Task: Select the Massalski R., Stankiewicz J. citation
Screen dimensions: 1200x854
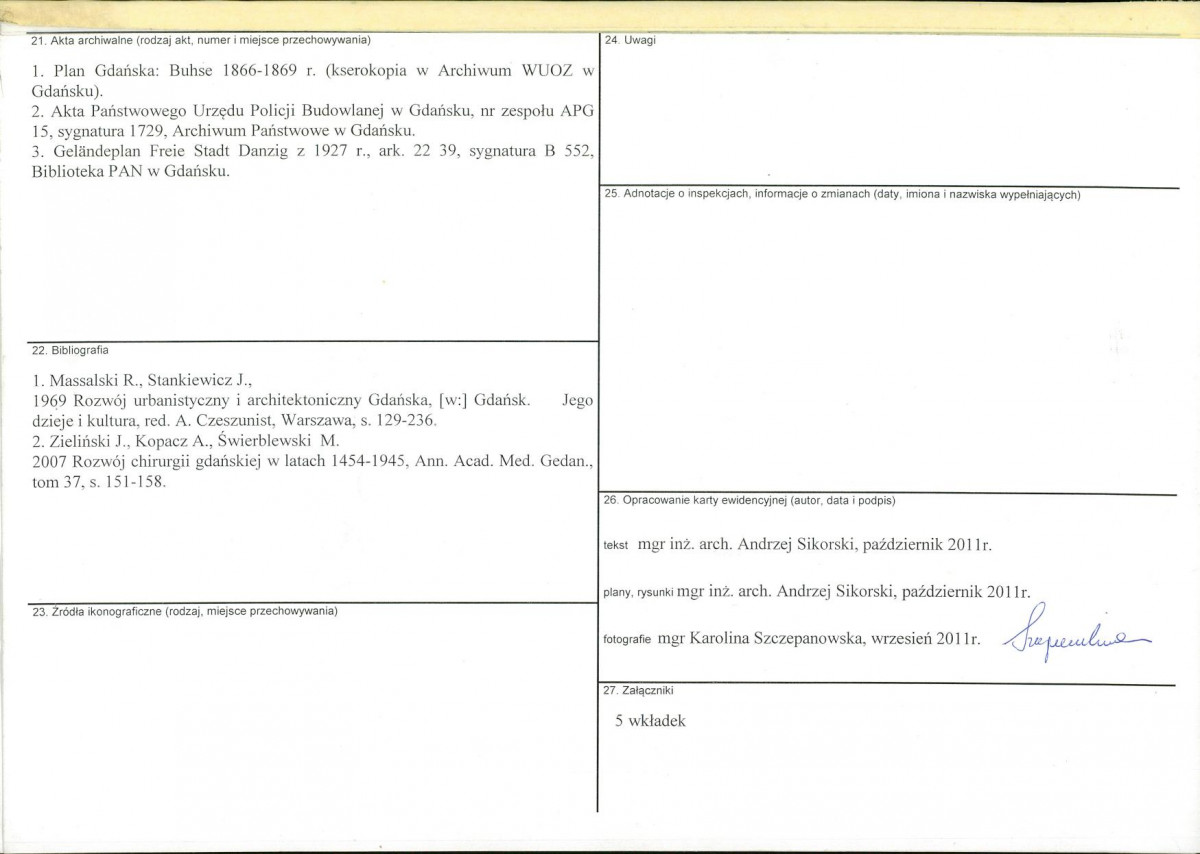Action: [147, 380]
